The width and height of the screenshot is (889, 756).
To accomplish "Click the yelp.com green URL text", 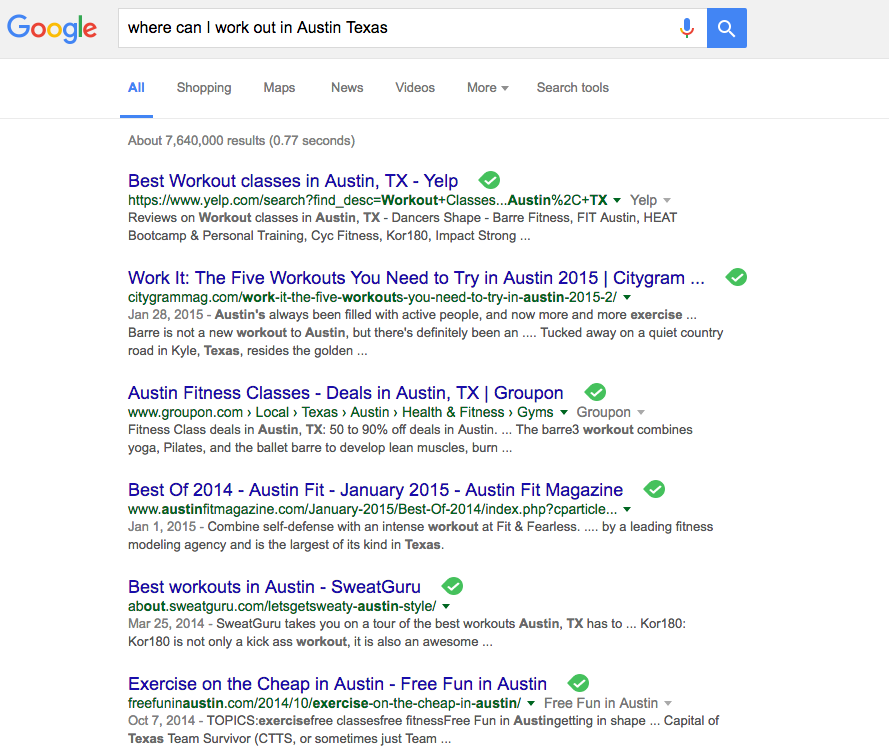I will pos(367,200).
